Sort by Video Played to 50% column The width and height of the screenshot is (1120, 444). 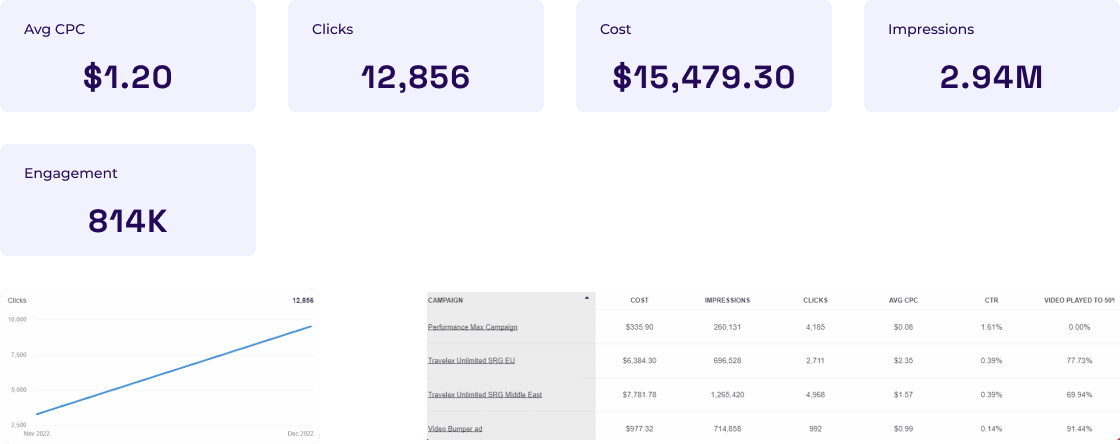tap(1079, 301)
